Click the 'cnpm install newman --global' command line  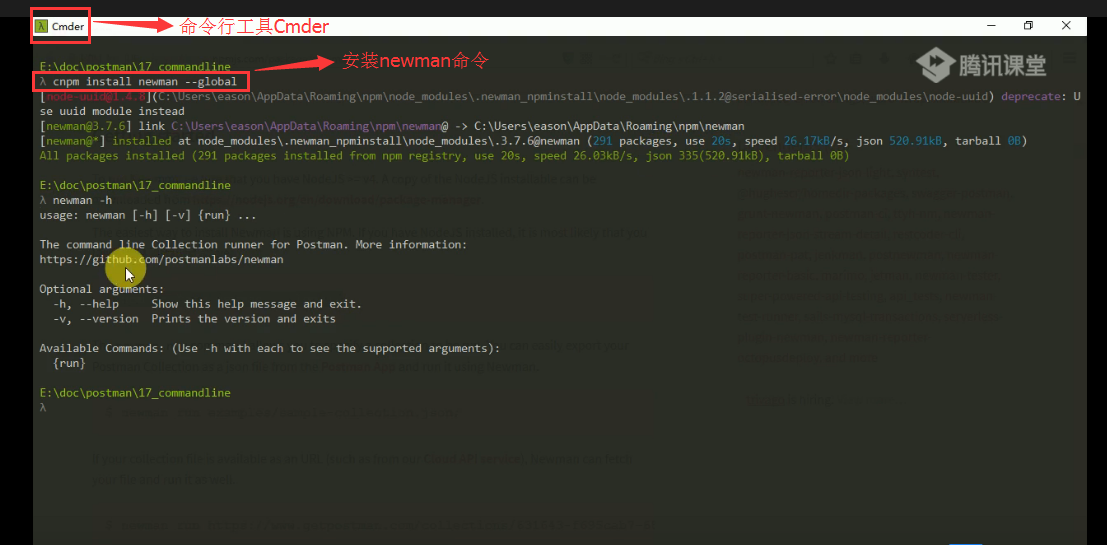(138, 82)
